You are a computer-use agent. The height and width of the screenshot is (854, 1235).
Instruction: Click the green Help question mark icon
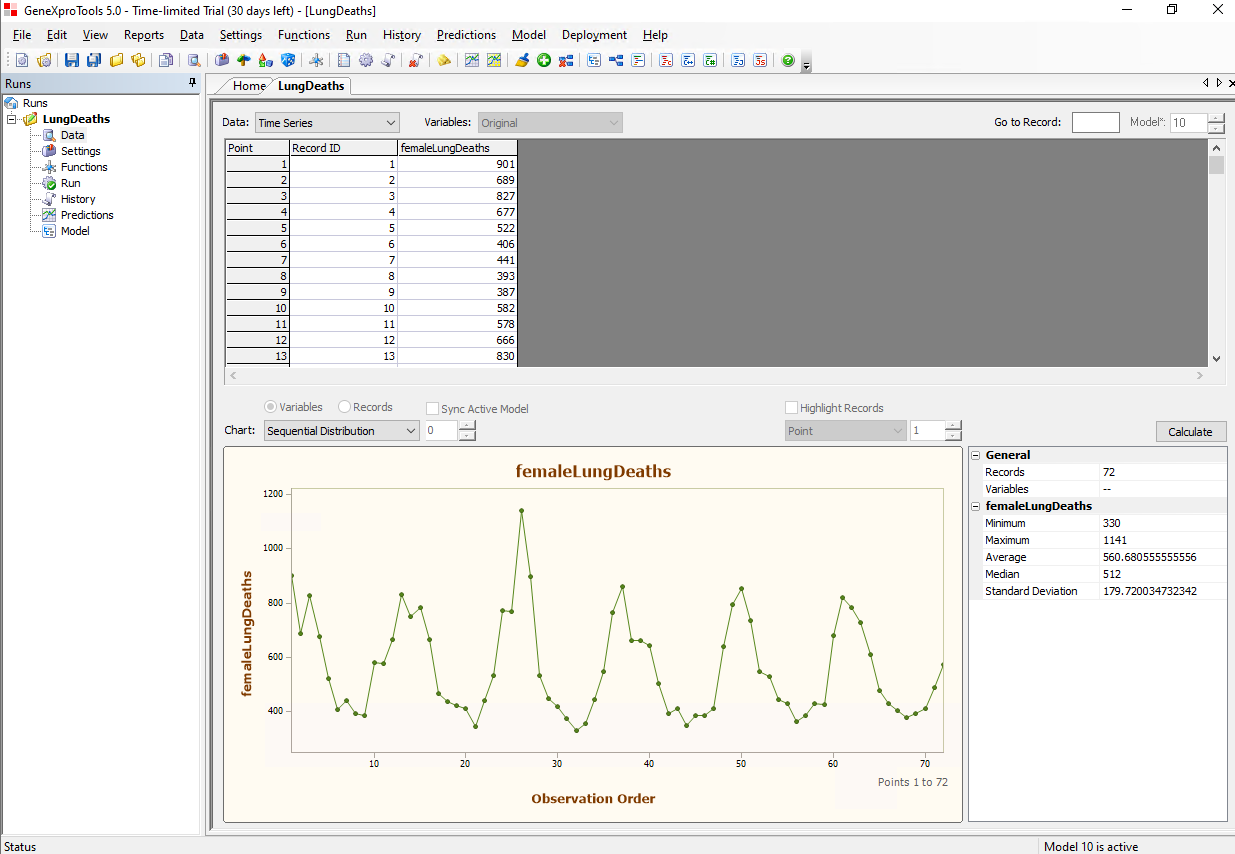tap(788, 61)
